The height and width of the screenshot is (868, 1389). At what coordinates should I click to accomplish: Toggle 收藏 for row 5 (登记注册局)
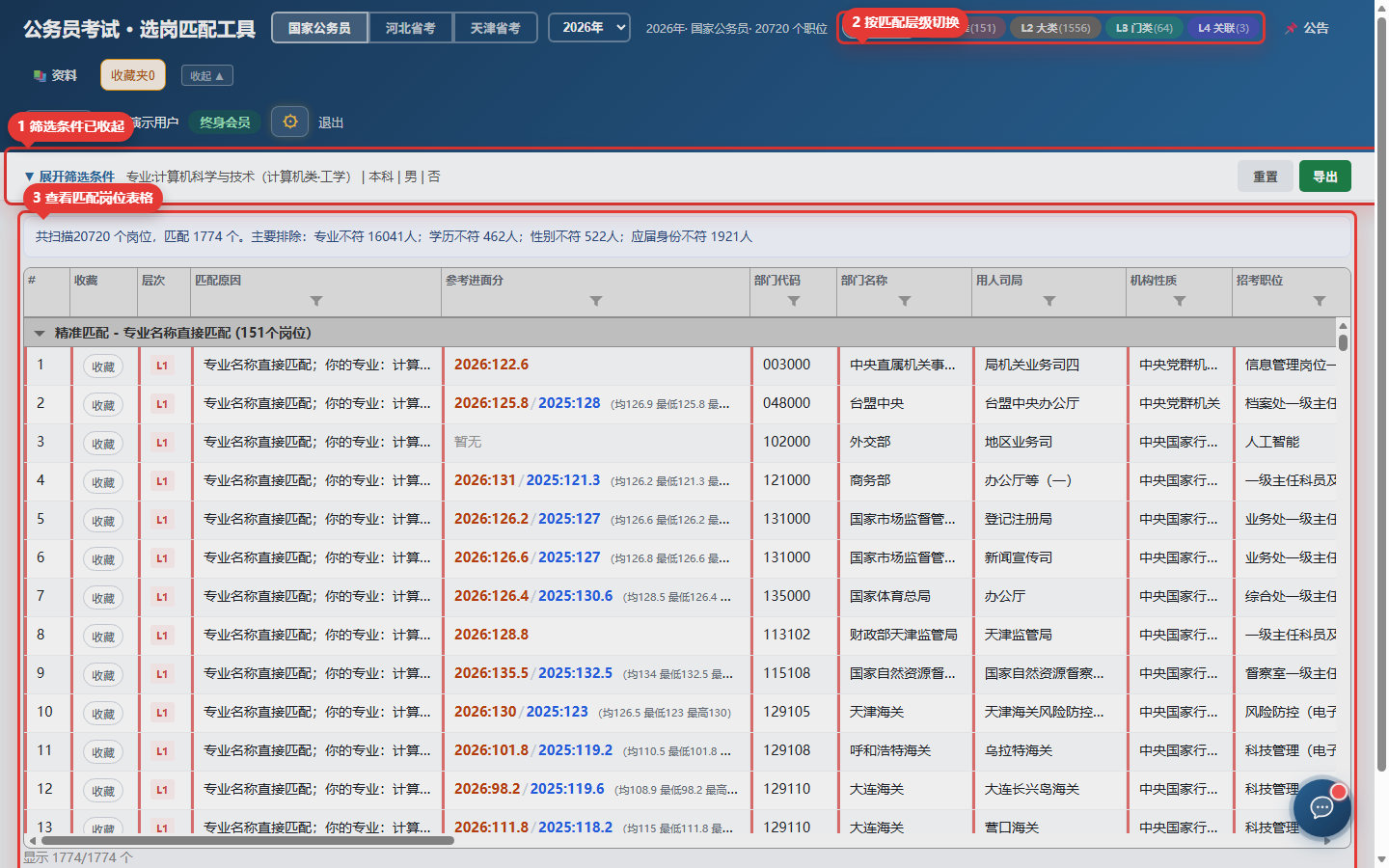(x=103, y=521)
